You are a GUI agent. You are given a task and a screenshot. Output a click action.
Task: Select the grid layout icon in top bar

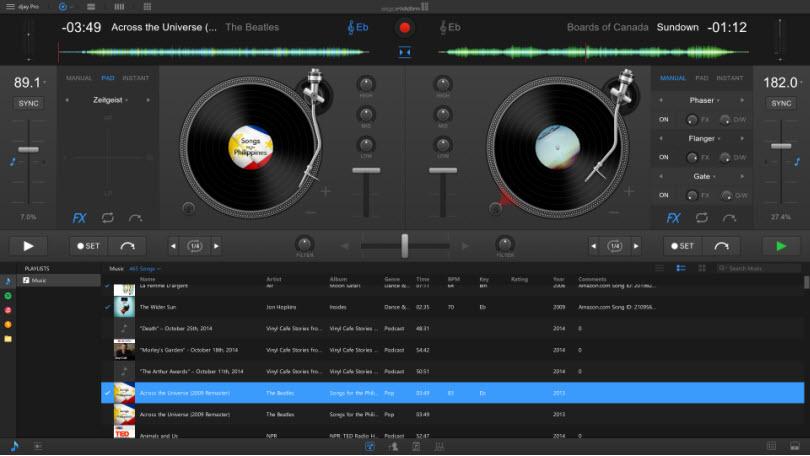click(147, 7)
